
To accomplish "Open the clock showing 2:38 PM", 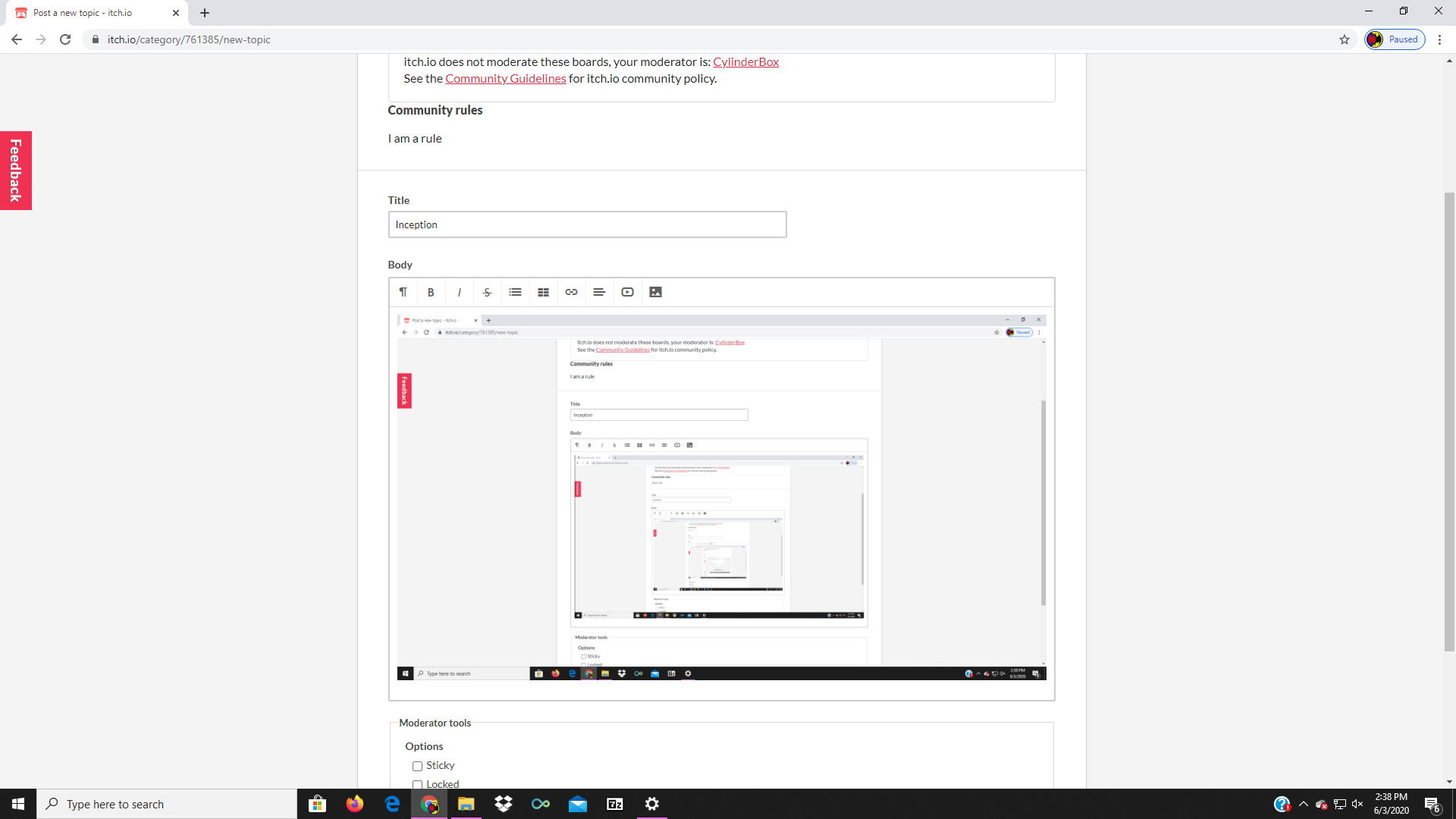I will 1392,804.
